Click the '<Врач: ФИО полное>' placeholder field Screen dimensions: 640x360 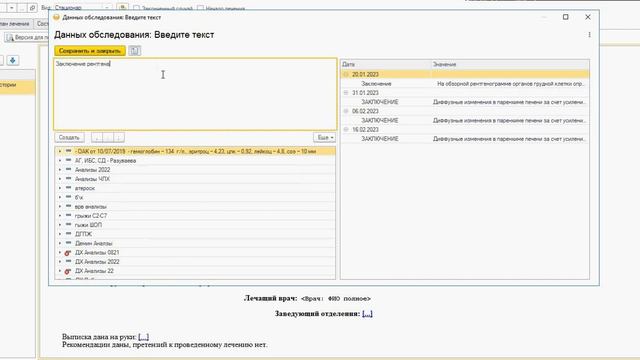pyautogui.click(x=336, y=299)
